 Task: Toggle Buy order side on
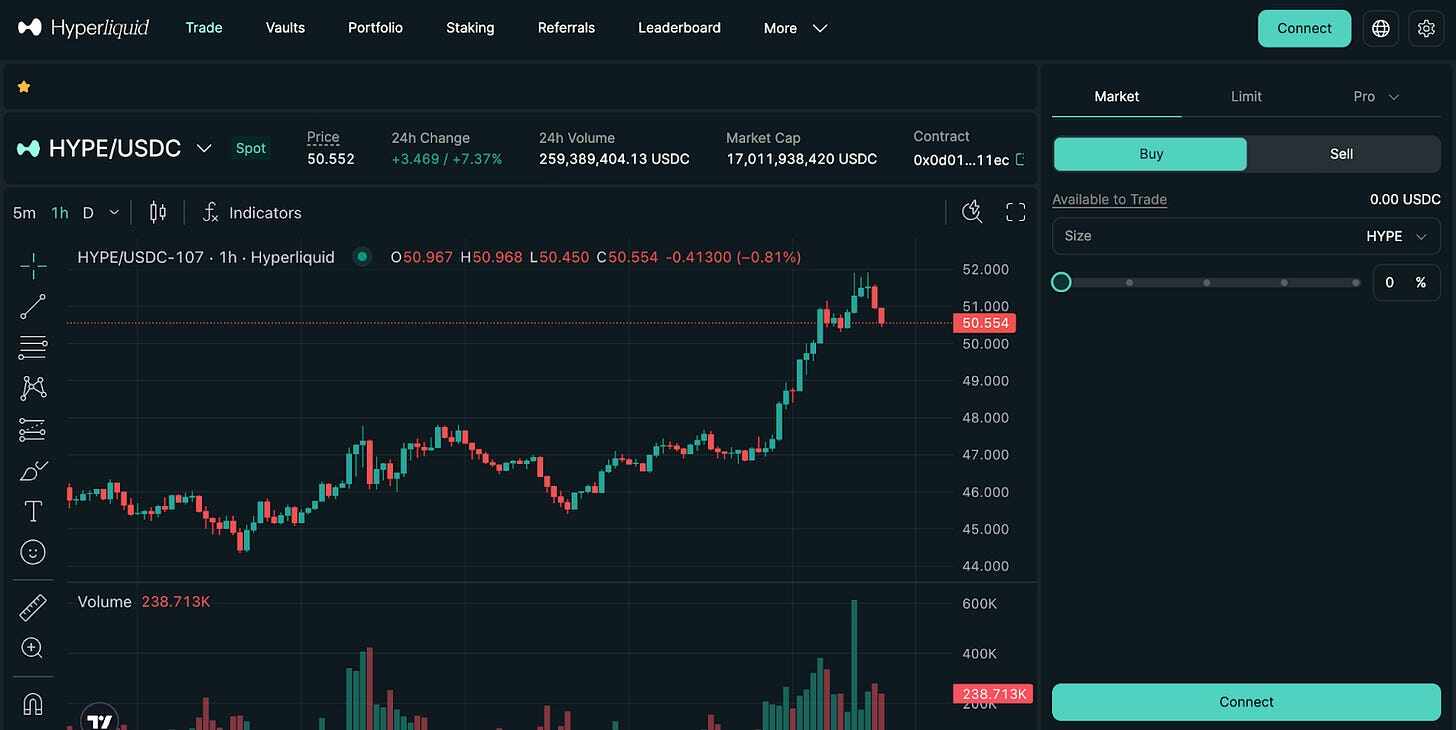pyautogui.click(x=1149, y=154)
